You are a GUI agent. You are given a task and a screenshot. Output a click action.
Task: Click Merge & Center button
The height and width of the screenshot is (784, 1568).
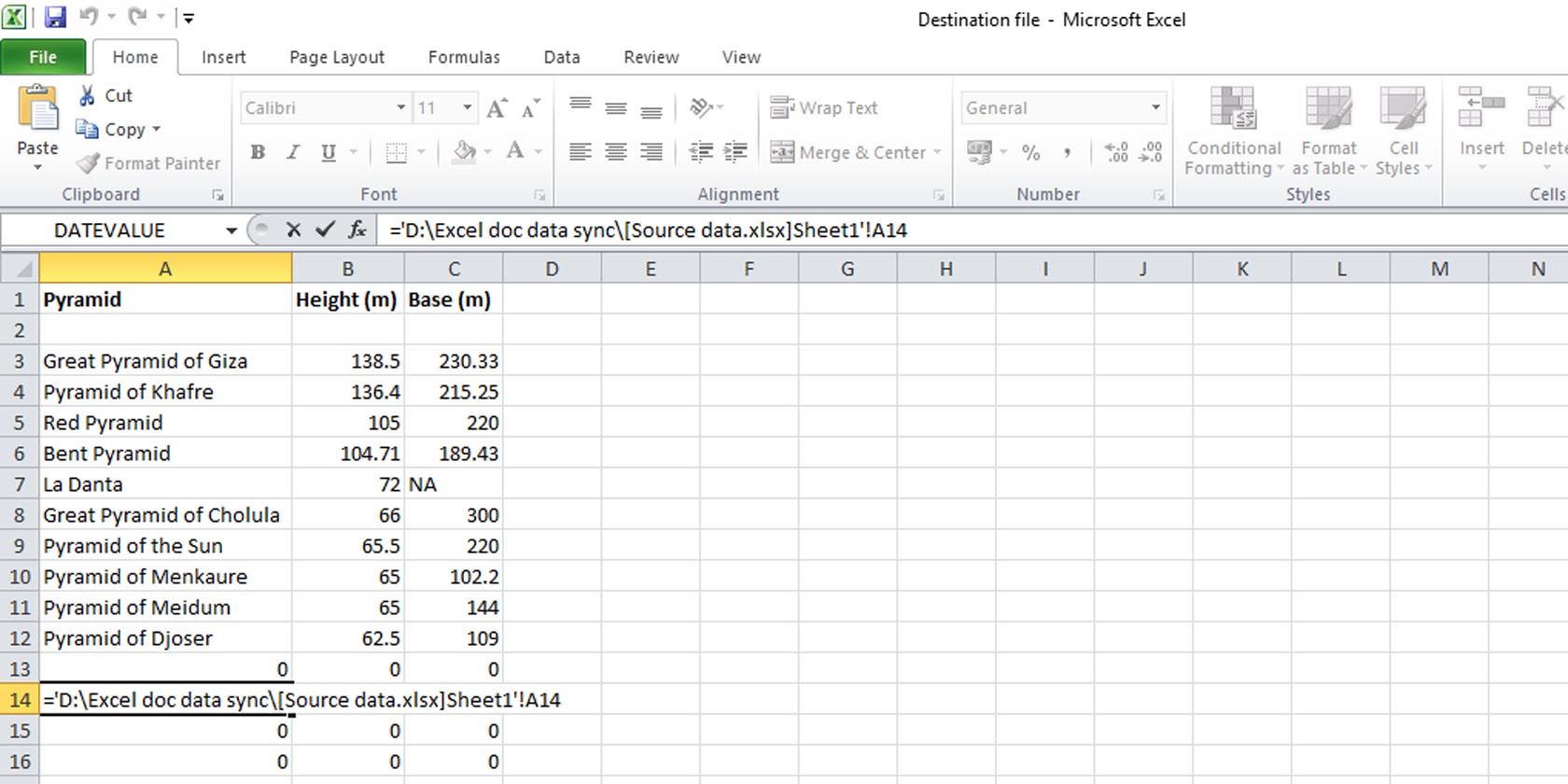point(847,152)
